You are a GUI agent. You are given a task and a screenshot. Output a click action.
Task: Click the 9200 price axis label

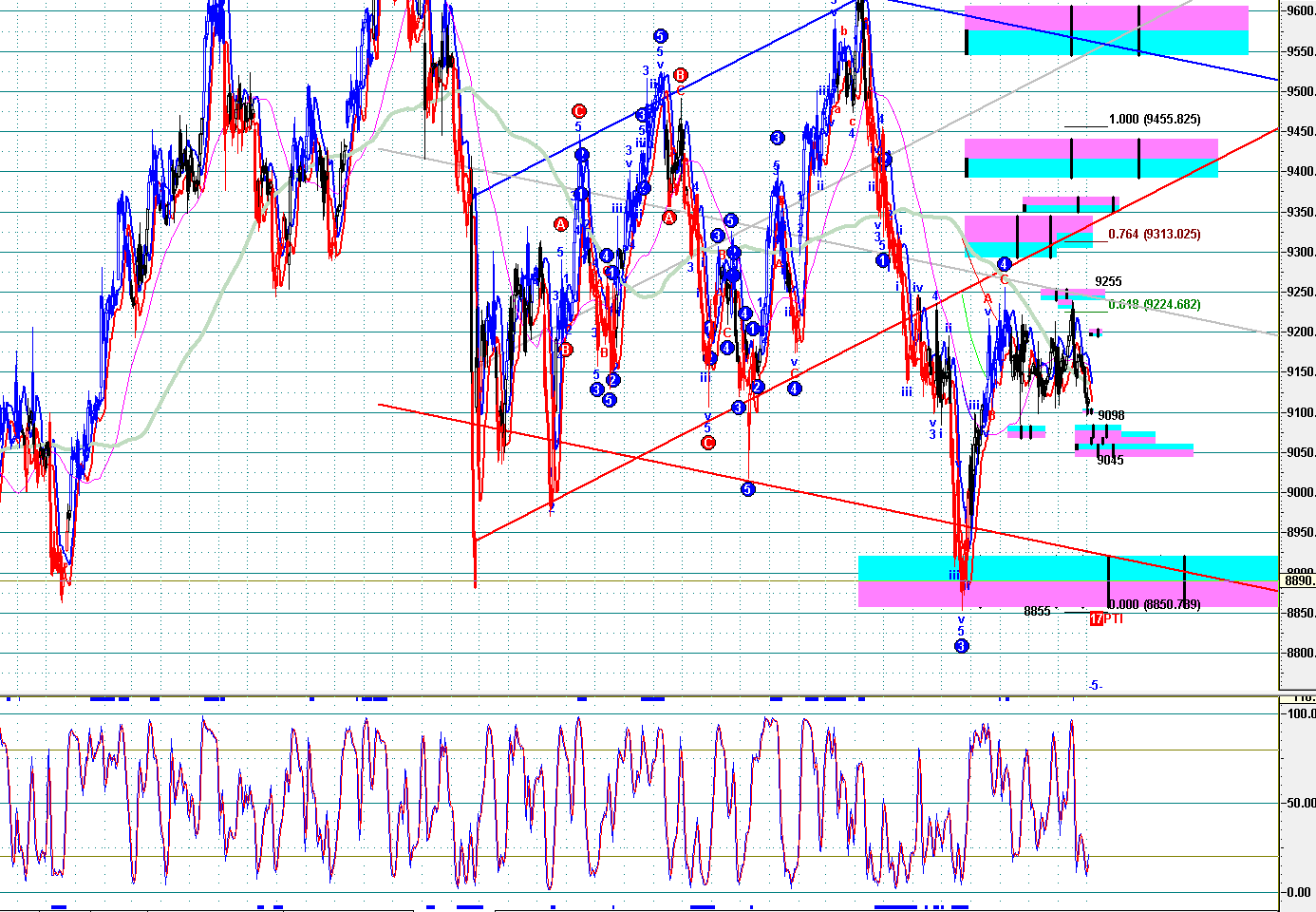(x=1301, y=332)
